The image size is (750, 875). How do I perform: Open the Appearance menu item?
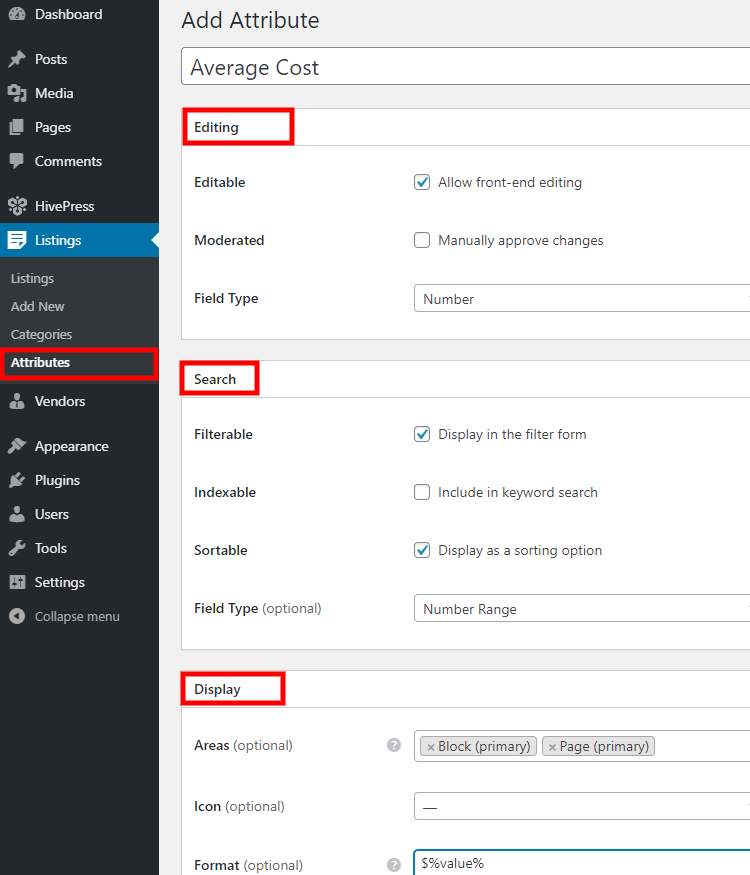[x=79, y=446]
